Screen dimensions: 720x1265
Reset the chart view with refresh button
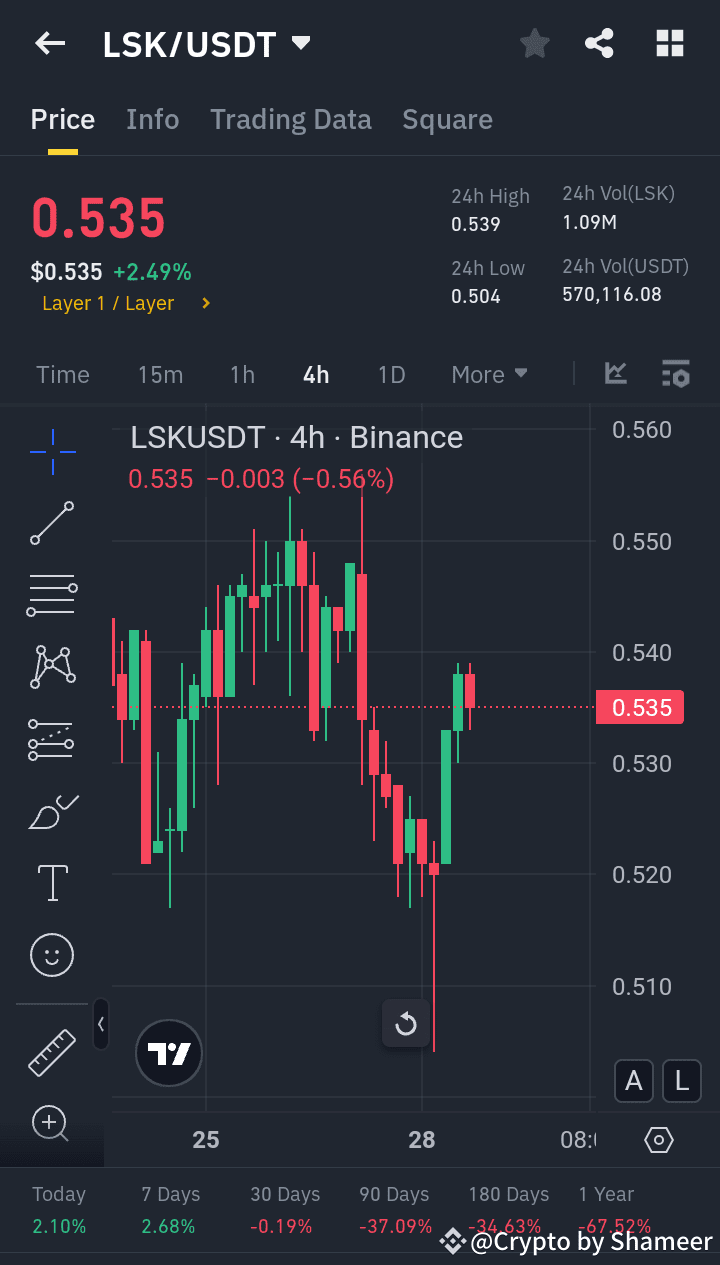405,1023
